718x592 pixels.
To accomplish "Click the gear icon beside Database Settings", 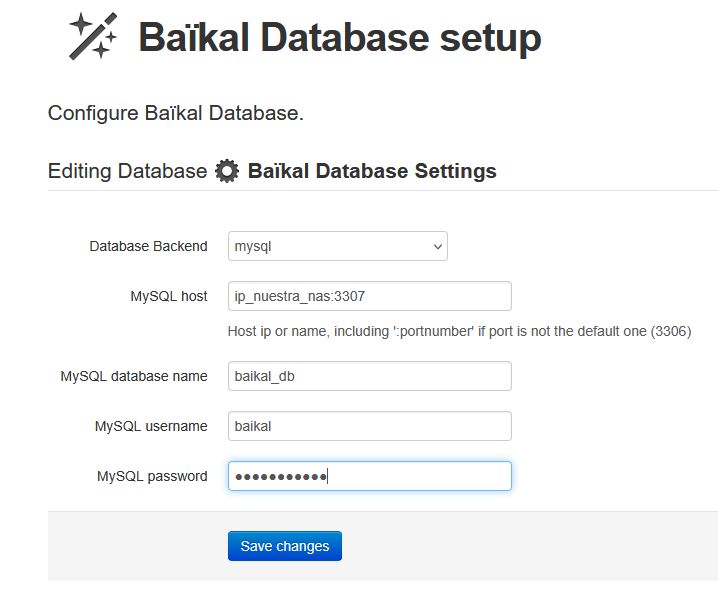I will click(228, 171).
